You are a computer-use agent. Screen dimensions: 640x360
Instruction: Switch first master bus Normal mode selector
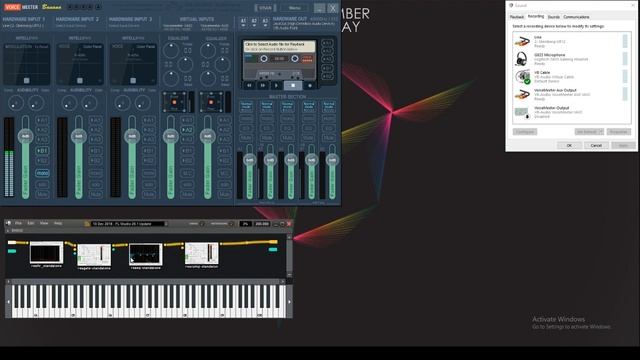246,106
